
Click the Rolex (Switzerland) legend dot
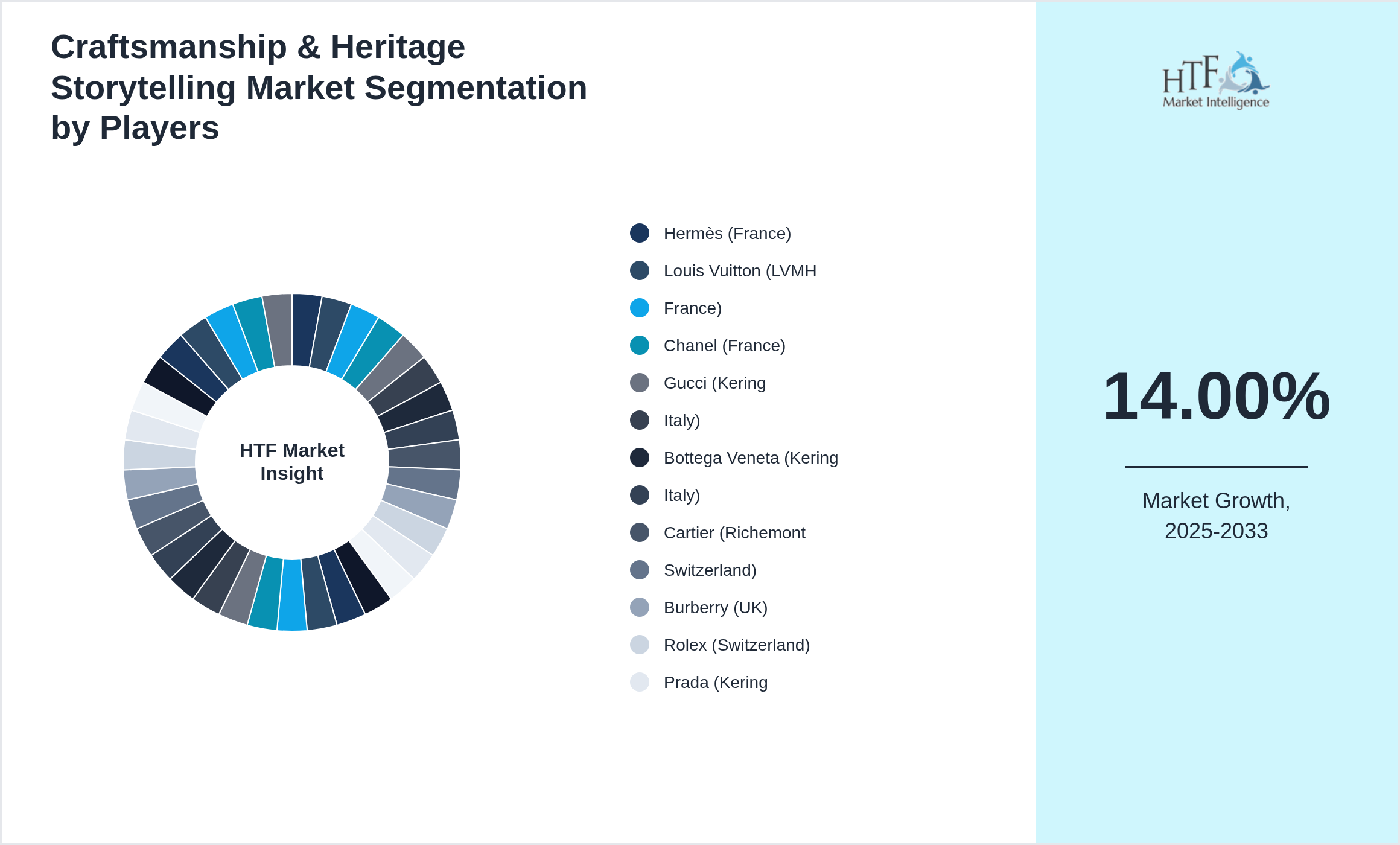640,645
